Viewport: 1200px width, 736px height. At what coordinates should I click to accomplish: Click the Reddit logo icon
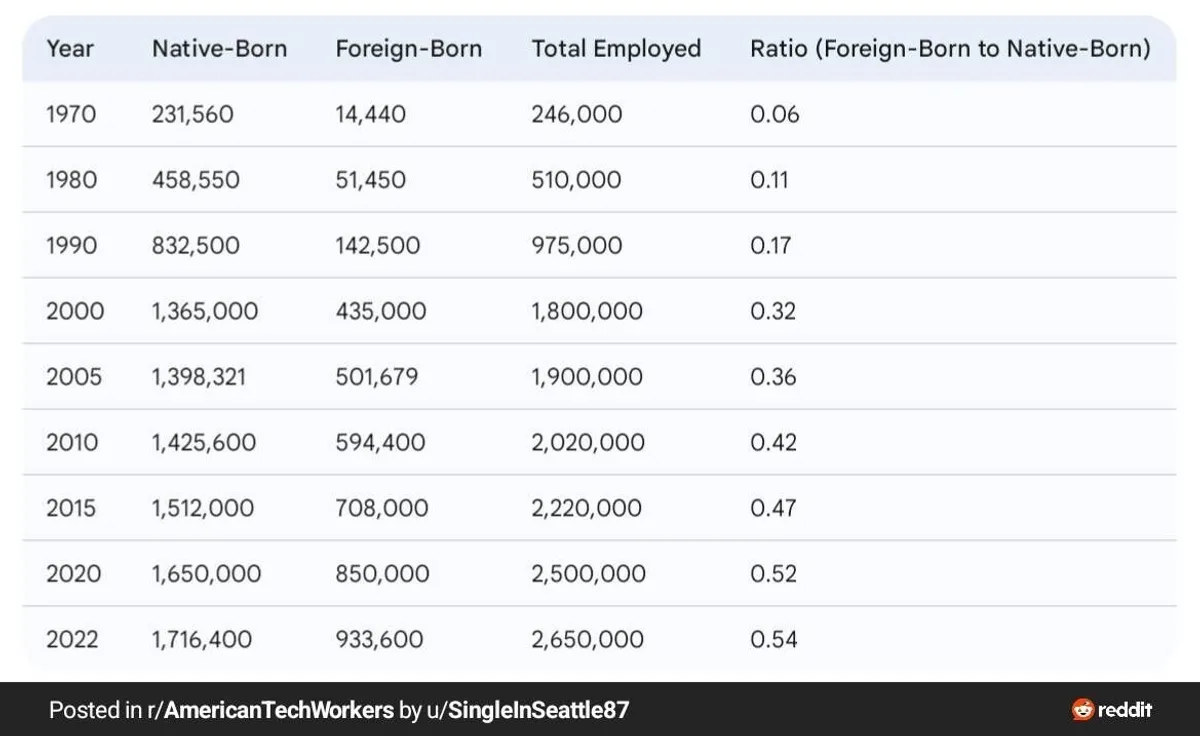point(1083,710)
